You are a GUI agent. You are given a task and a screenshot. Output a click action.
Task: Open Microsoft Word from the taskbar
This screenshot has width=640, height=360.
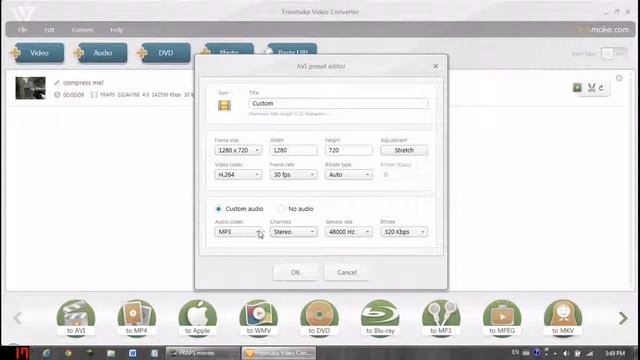[133, 353]
